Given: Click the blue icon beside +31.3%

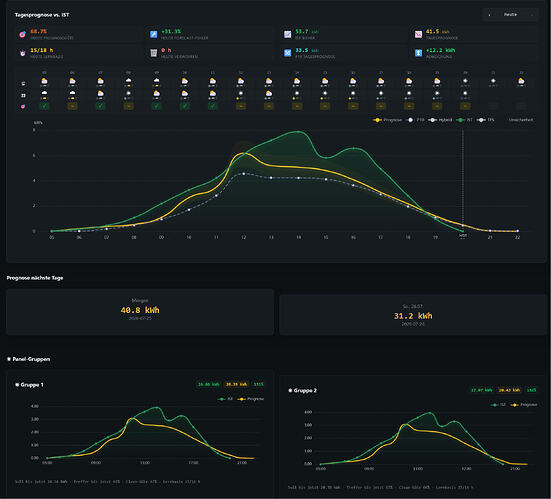Looking at the screenshot, I should 154,34.
